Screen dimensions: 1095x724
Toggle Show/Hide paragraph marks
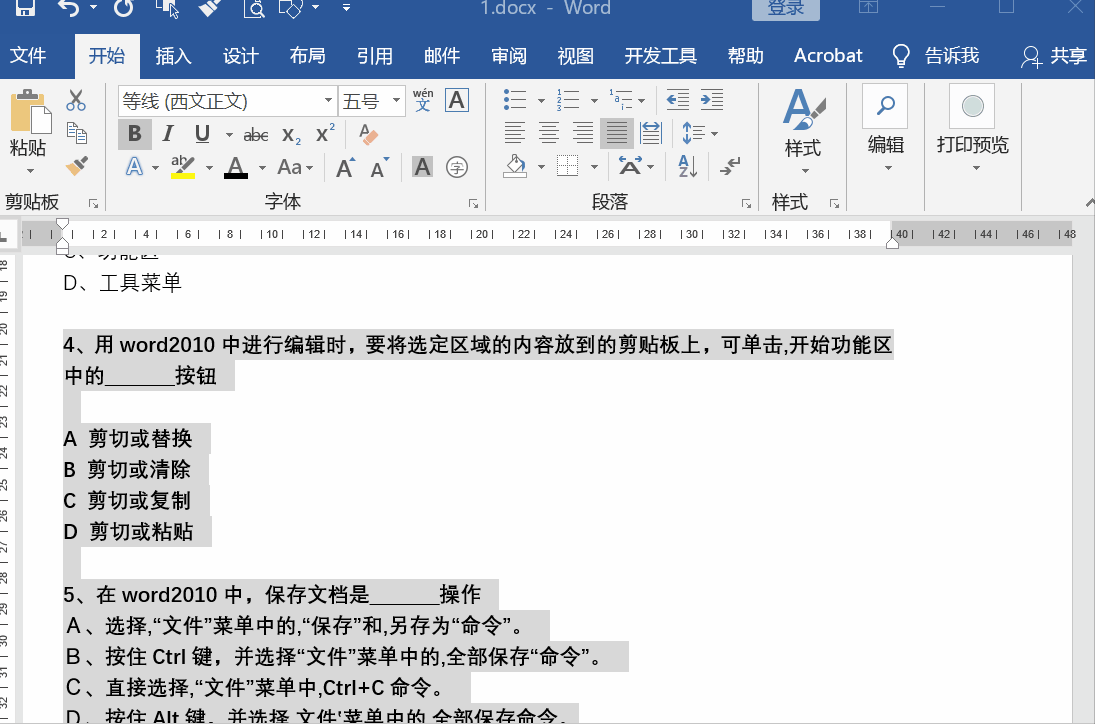coord(729,167)
